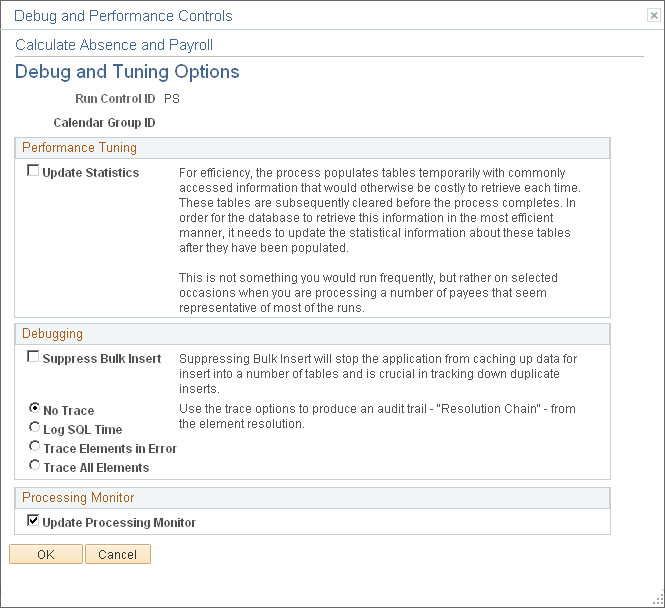Viewport: 665px width, 608px height.
Task: Confirm settings with the OK button
Action: click(46, 554)
